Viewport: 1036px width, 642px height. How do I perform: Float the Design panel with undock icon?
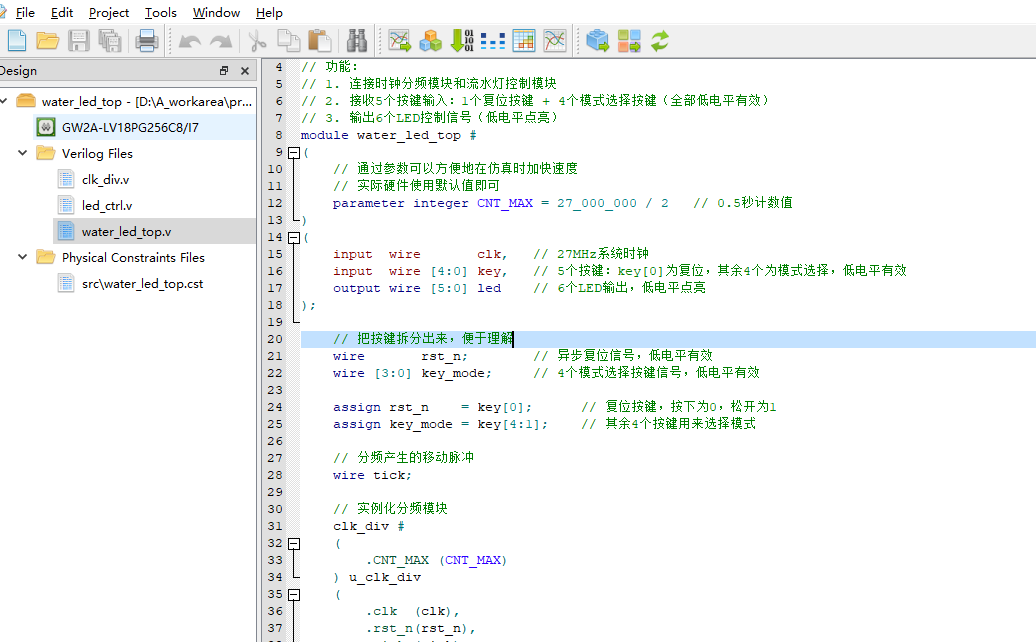point(224,71)
